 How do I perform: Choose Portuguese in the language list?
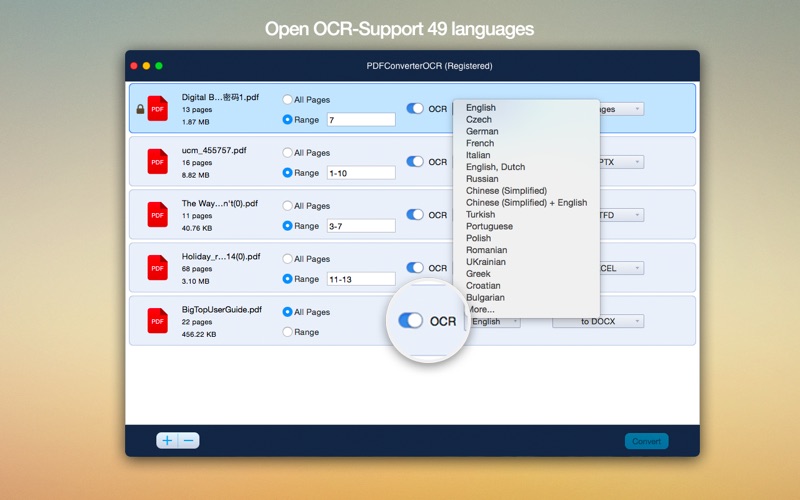click(526, 226)
